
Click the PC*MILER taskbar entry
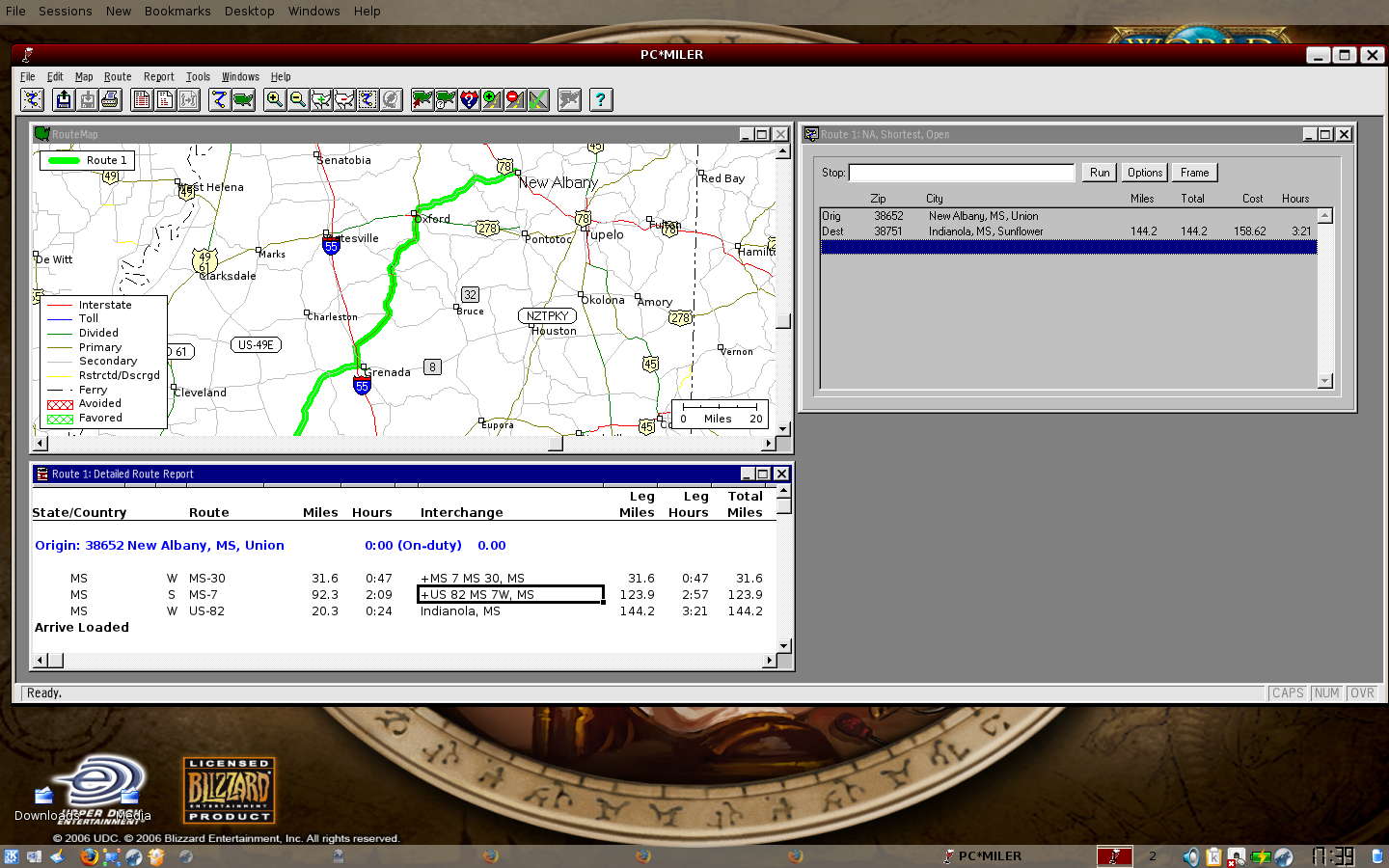click(982, 855)
